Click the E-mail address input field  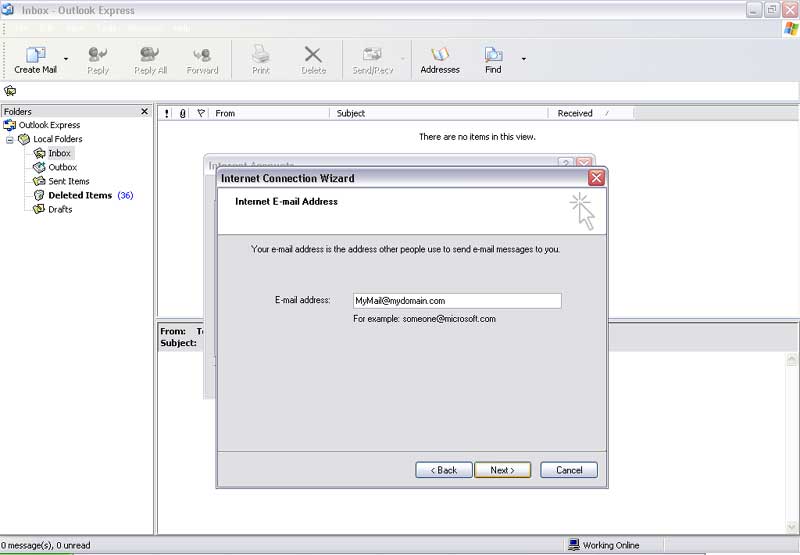(457, 300)
